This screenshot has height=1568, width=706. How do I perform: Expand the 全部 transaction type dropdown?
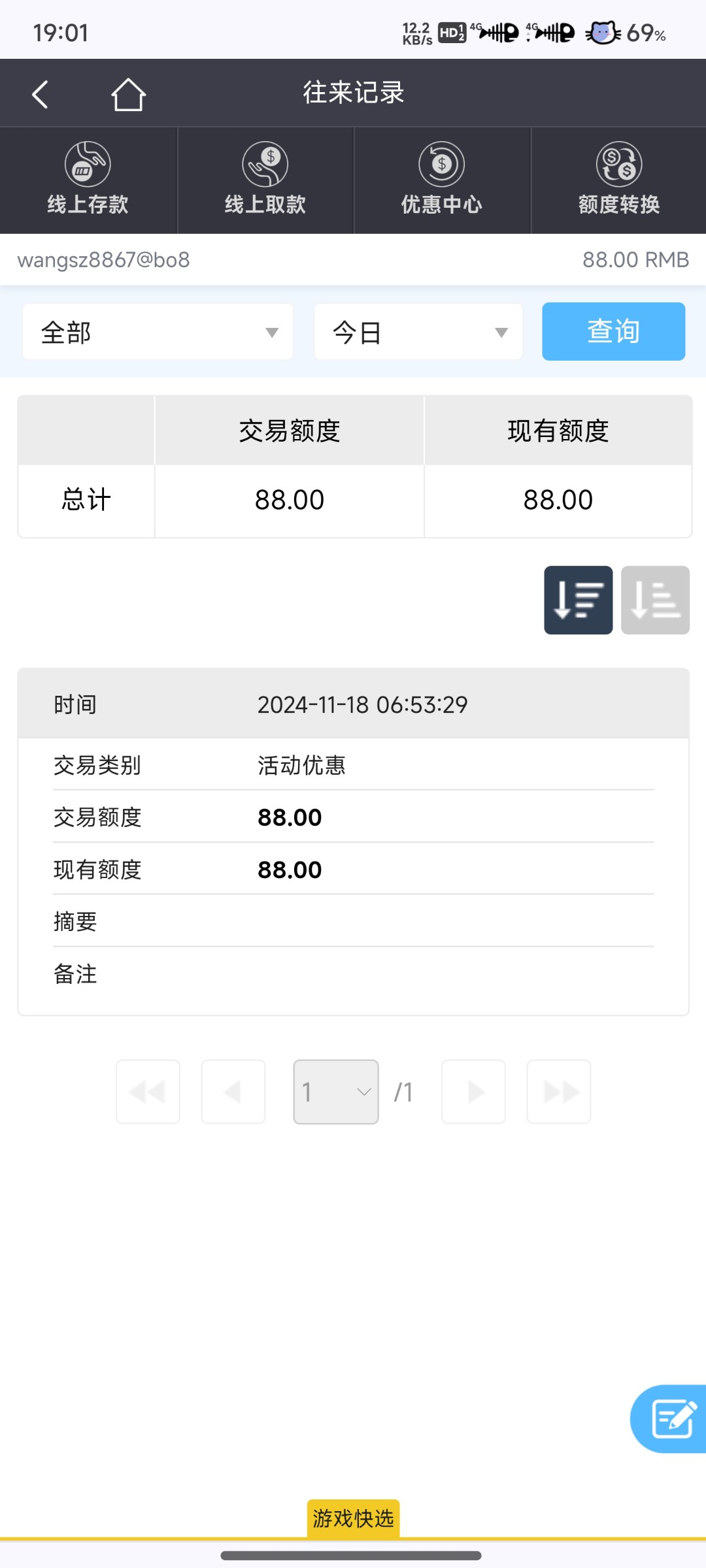[158, 332]
